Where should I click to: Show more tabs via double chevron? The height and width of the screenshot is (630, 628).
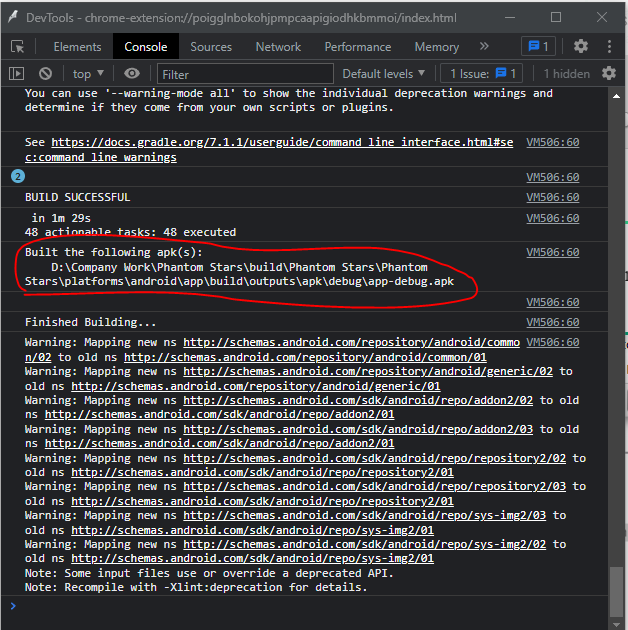click(484, 46)
